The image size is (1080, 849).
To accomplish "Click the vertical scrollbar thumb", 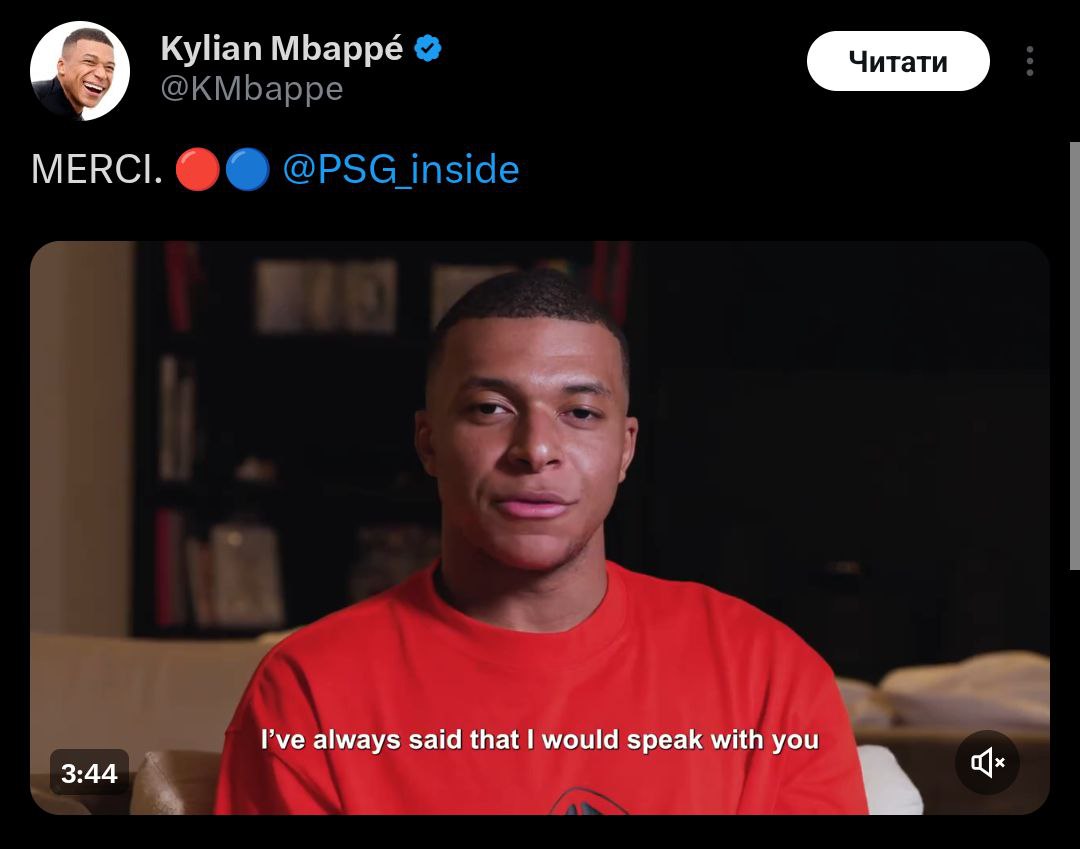I will pos(1074,356).
